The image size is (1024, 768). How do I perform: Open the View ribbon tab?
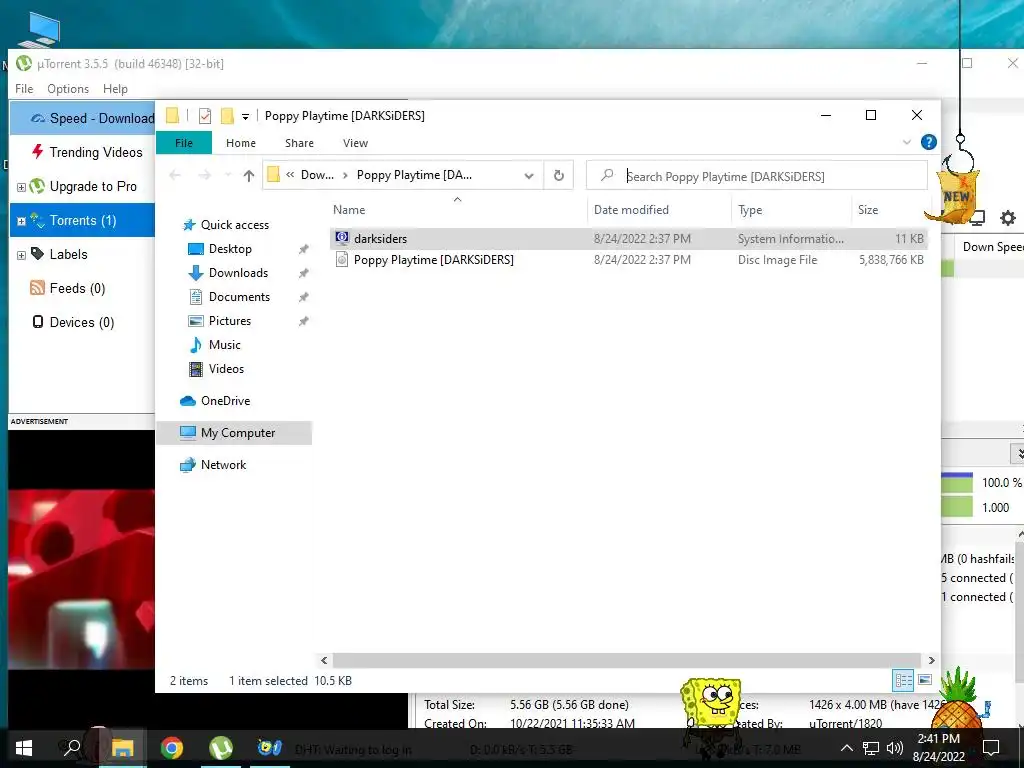click(x=355, y=143)
